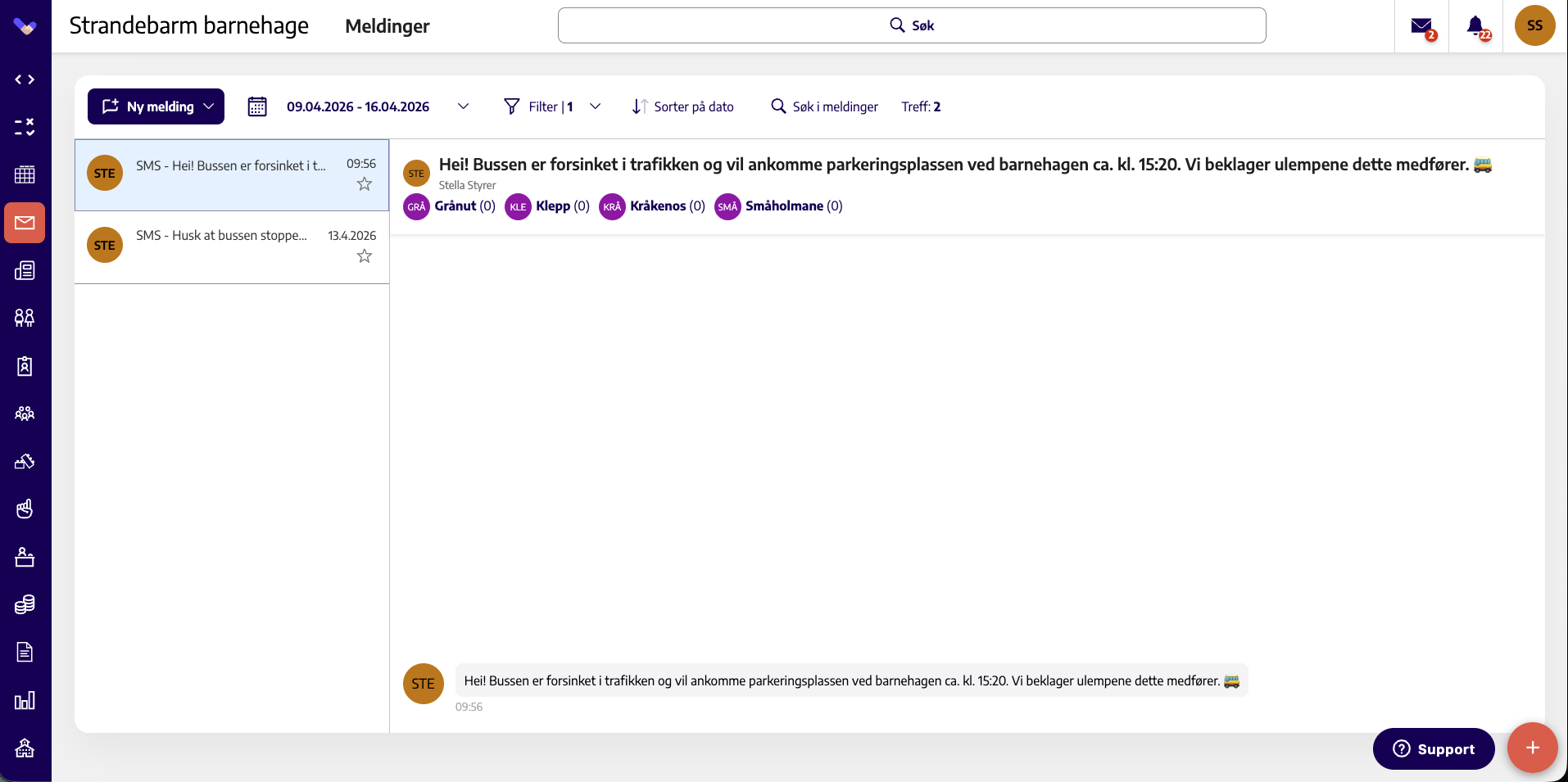Open the notifications bell with 22 alerts
The height and width of the screenshot is (782, 1568).
[x=1476, y=27]
